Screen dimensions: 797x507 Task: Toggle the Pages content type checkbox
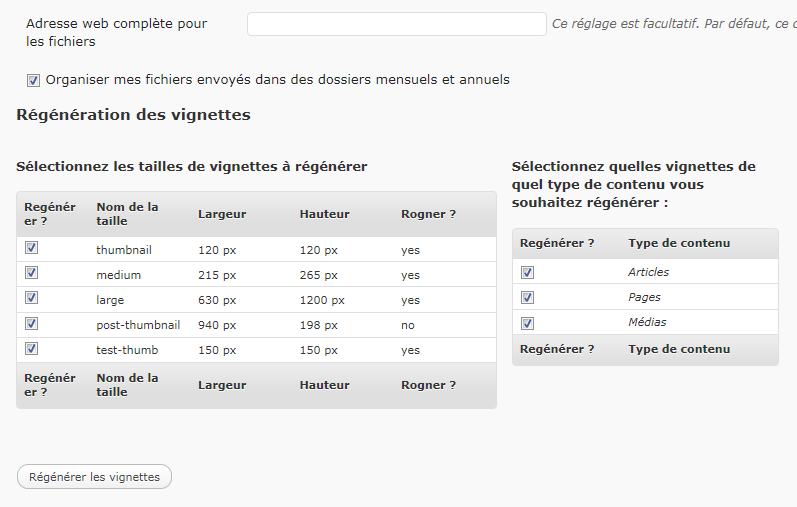pos(528,297)
